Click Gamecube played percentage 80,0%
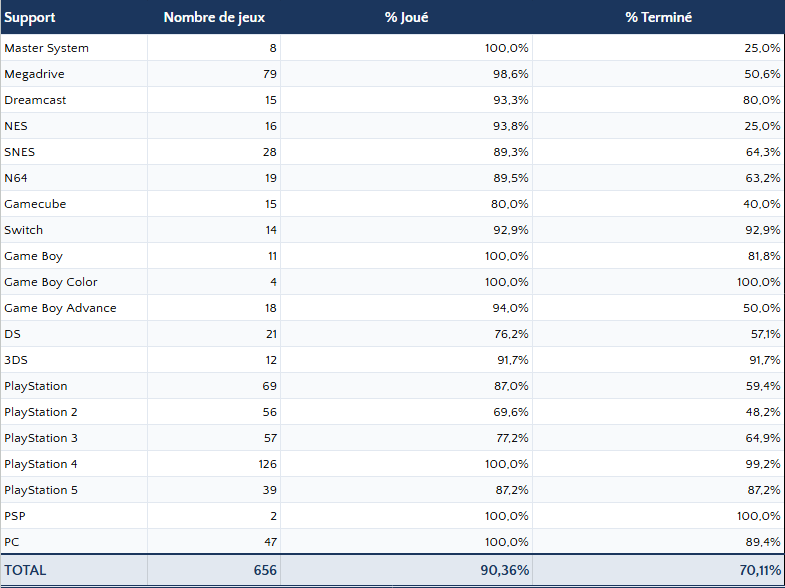Screen dimensions: 785x588 [x=511, y=204]
